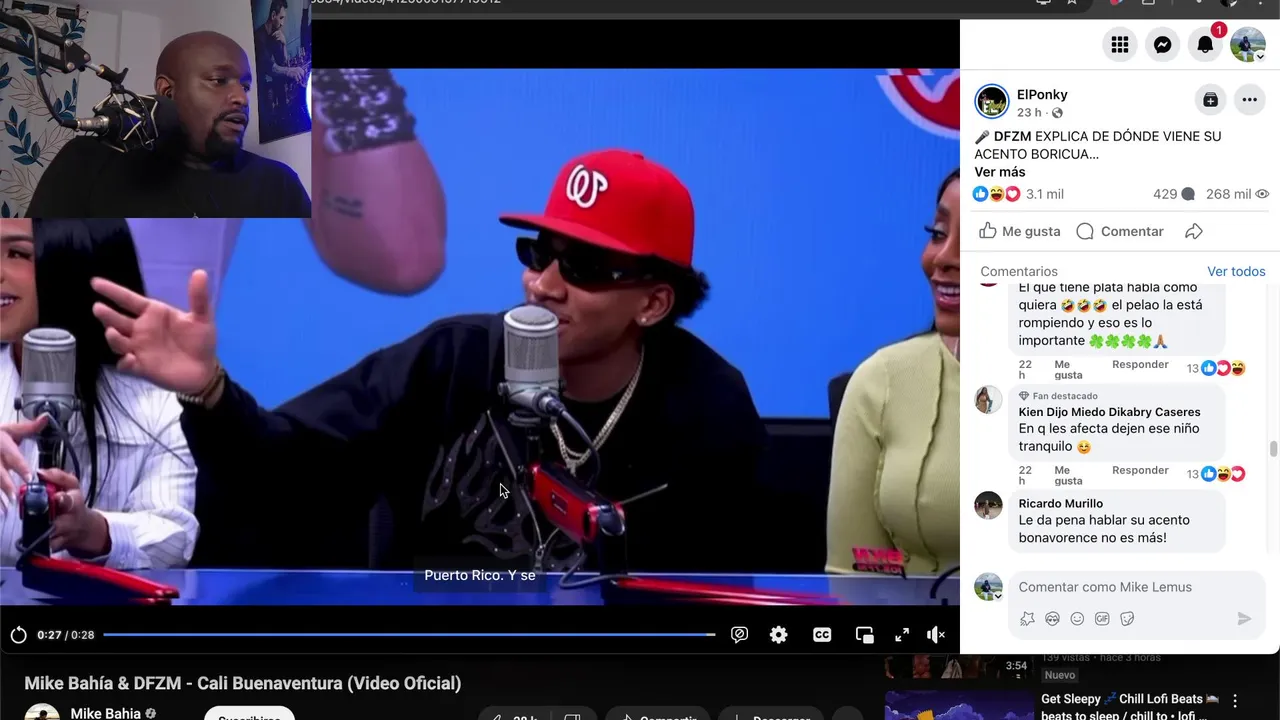The height and width of the screenshot is (720, 1280).
Task: Click the 'Cali Buenaventura' video title
Action: (x=243, y=684)
